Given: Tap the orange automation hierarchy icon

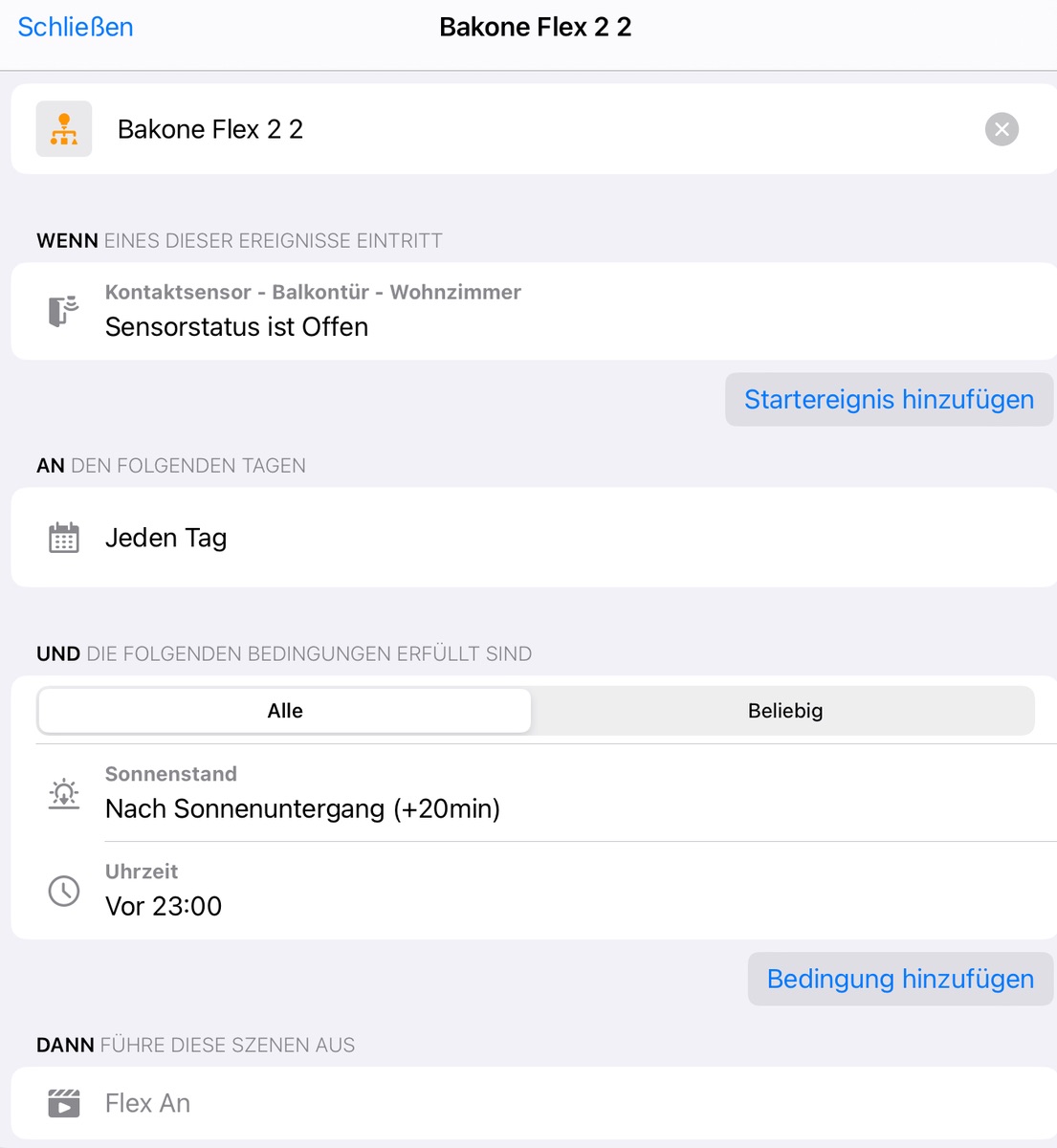Looking at the screenshot, I should point(64,129).
